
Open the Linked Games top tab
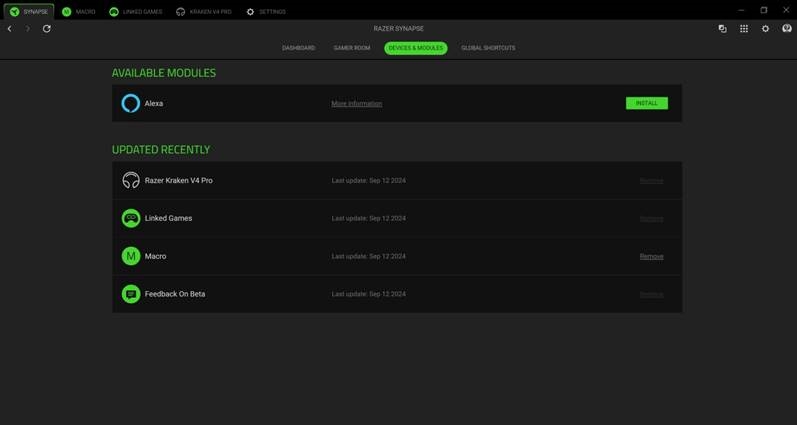pyautogui.click(x=136, y=12)
